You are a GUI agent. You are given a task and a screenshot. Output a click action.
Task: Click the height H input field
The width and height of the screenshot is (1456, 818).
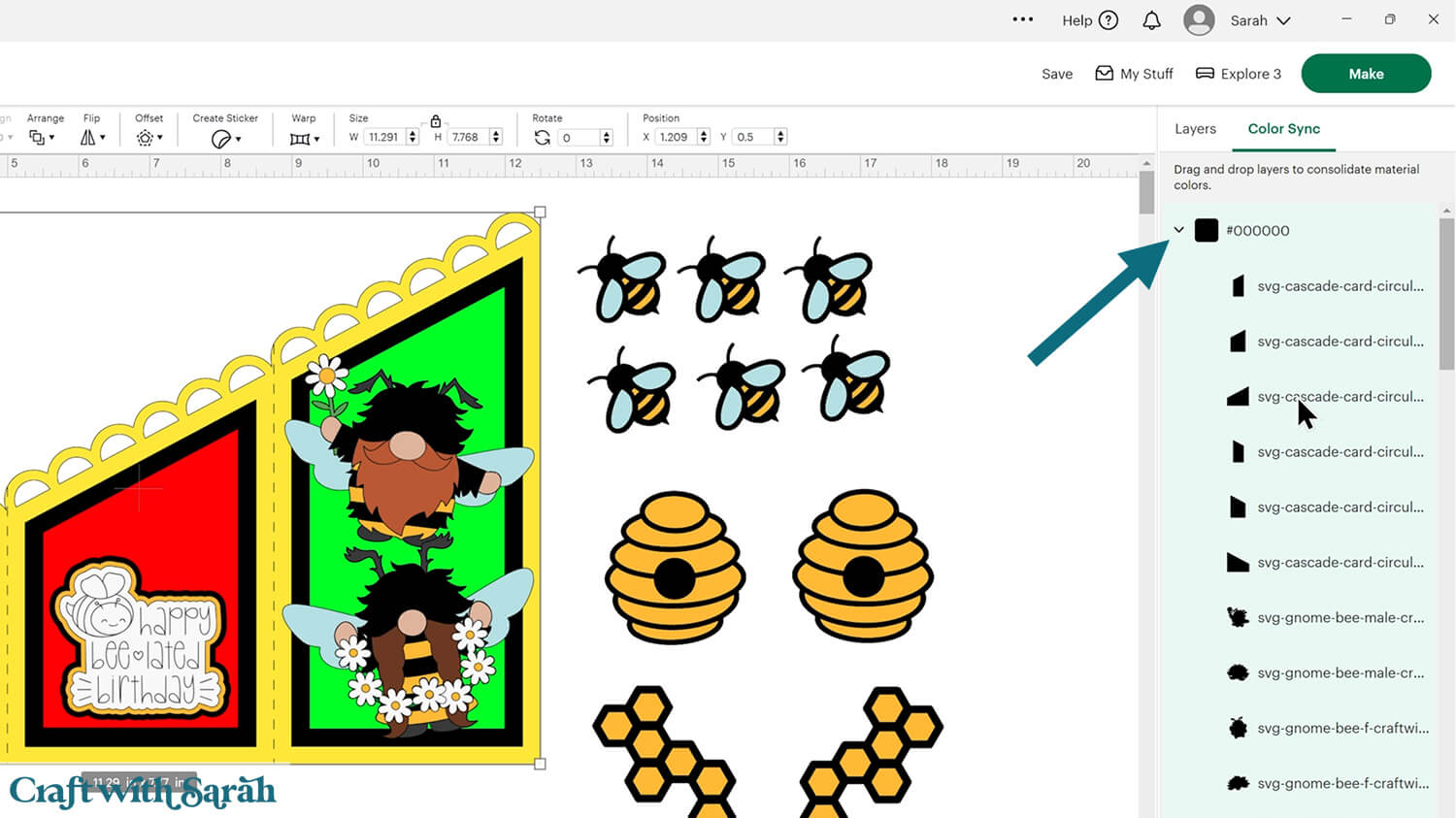click(470, 137)
